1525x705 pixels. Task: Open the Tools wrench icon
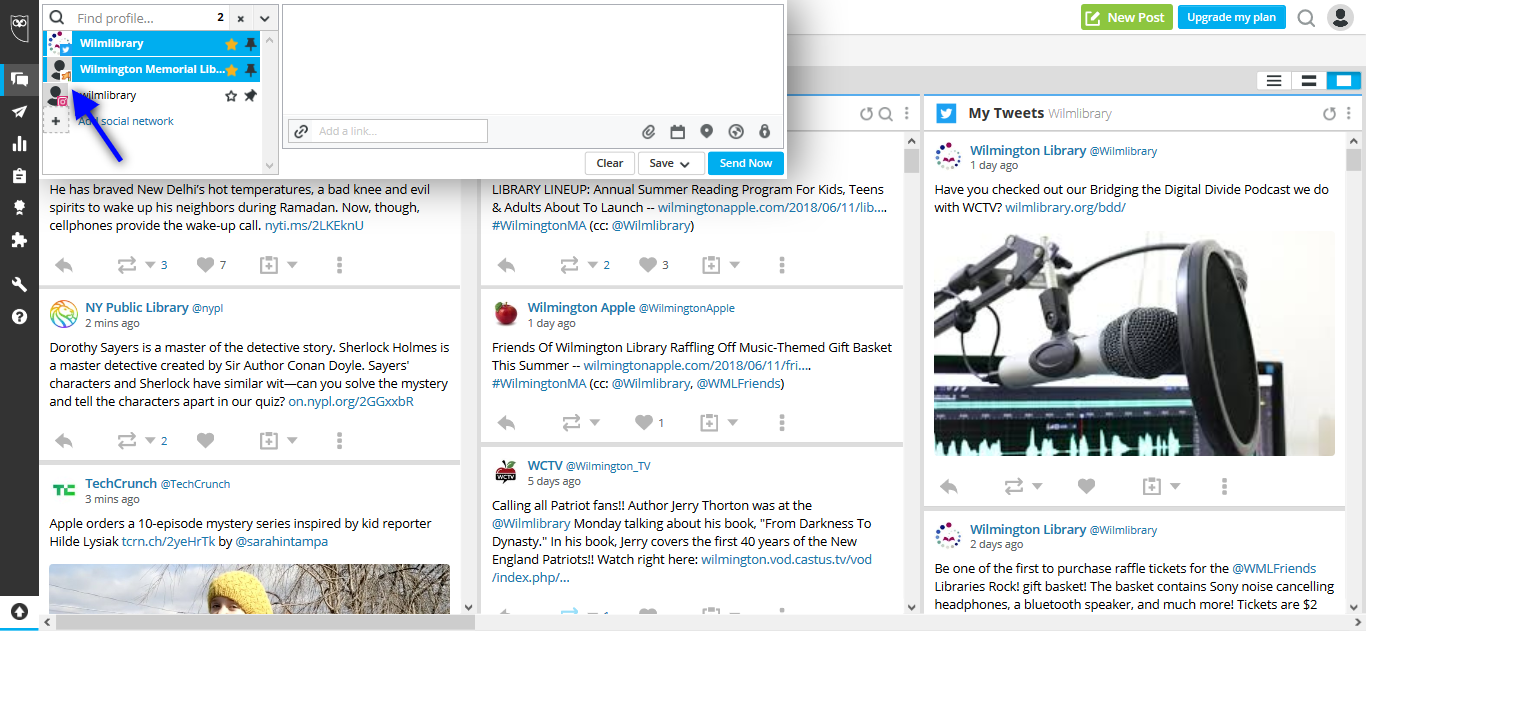point(19,285)
